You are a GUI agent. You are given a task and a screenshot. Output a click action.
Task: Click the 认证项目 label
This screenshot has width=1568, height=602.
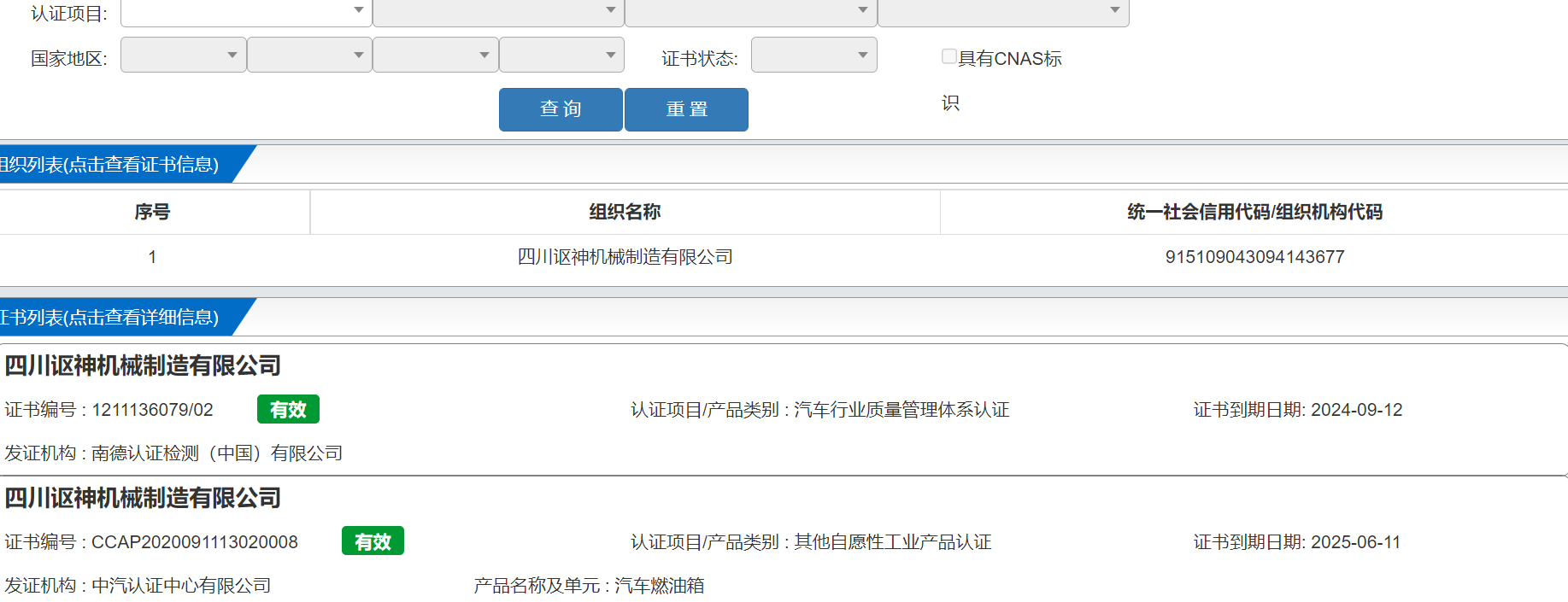(69, 14)
